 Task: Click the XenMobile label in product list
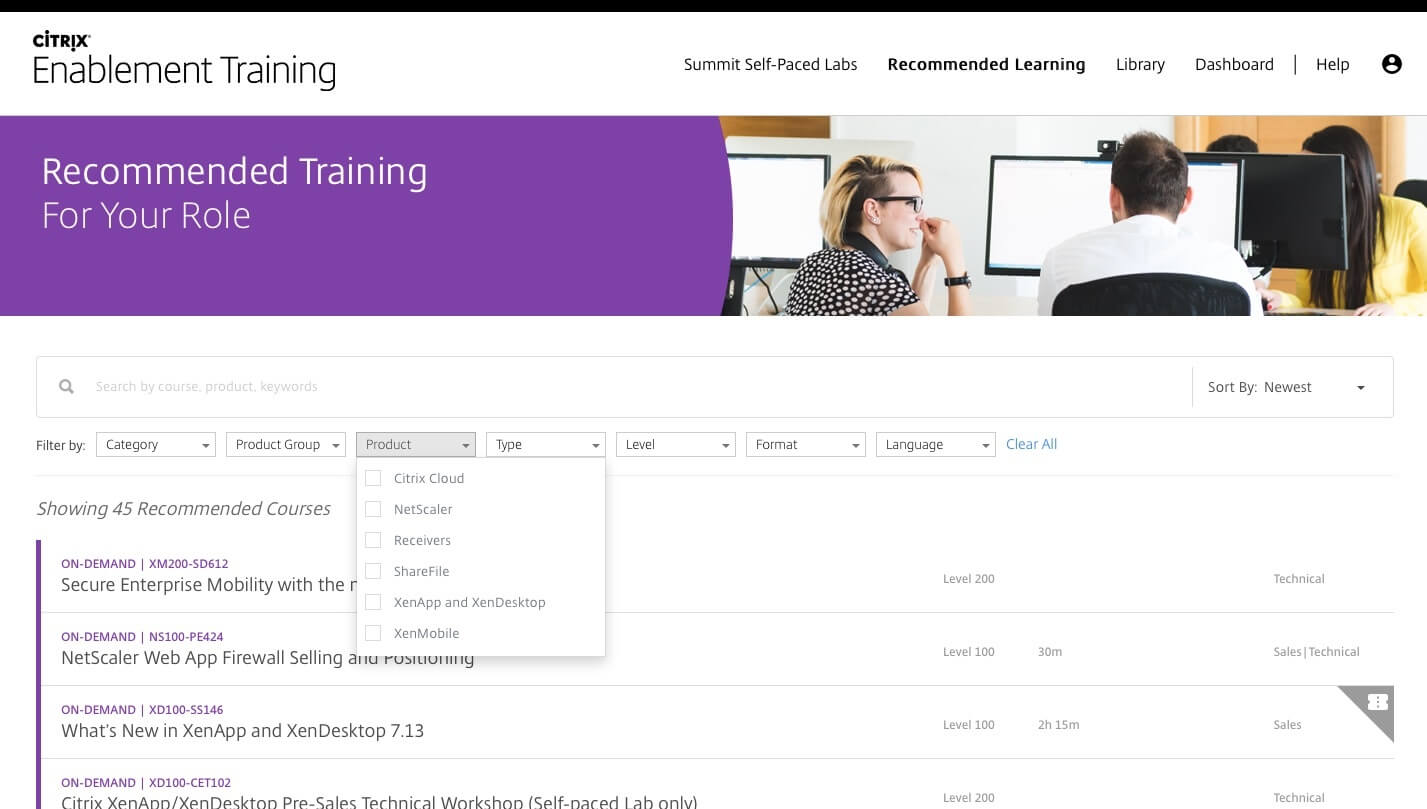[x=426, y=633]
